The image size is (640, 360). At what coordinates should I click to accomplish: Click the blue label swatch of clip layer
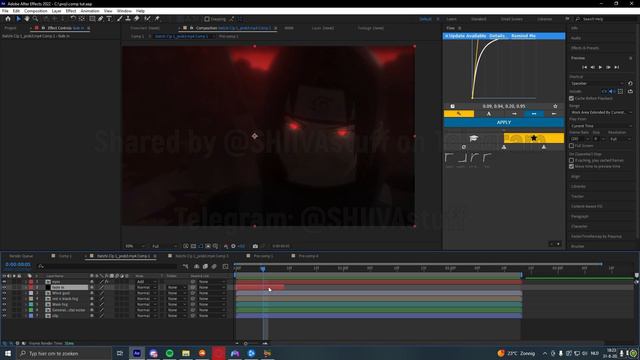pyautogui.click(x=31, y=316)
